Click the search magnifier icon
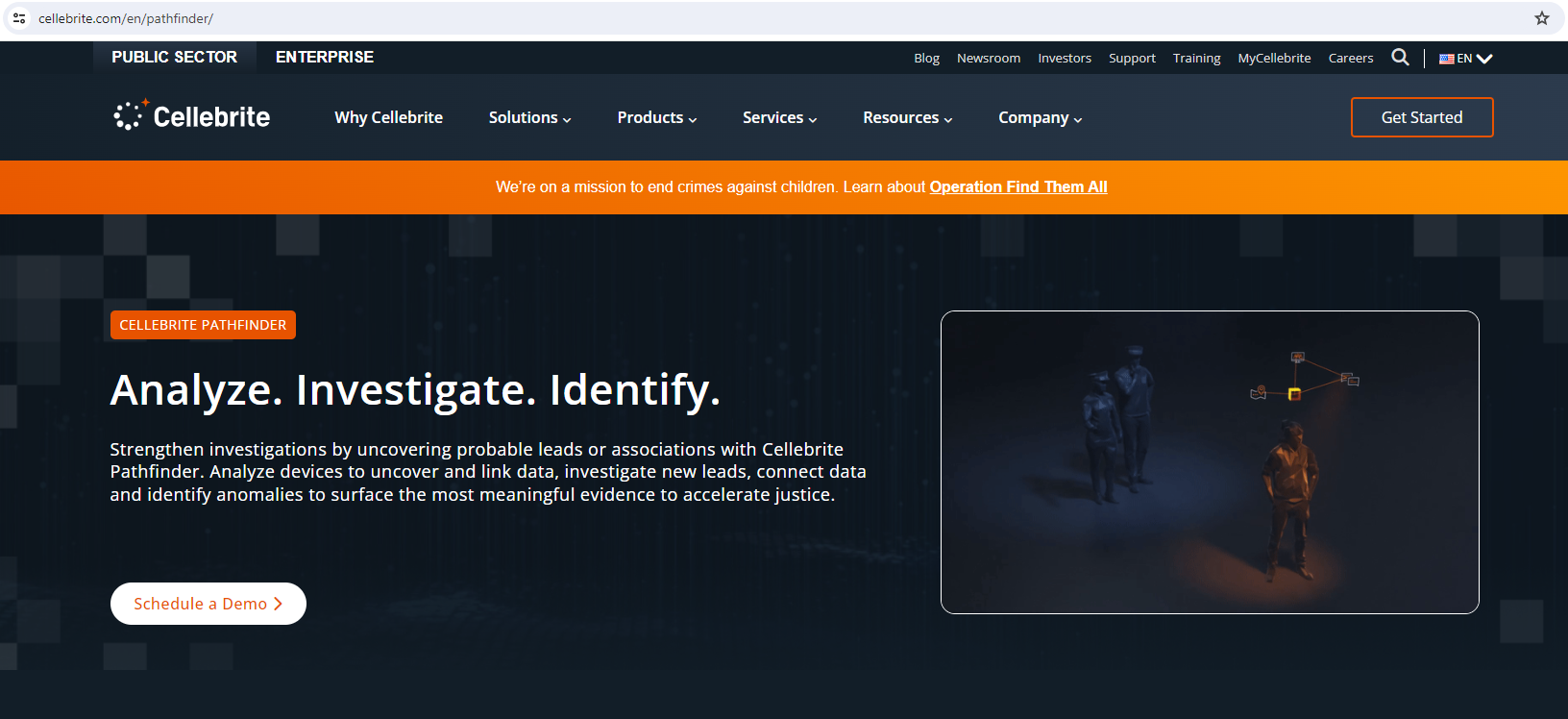1568x719 pixels. pyautogui.click(x=1400, y=58)
